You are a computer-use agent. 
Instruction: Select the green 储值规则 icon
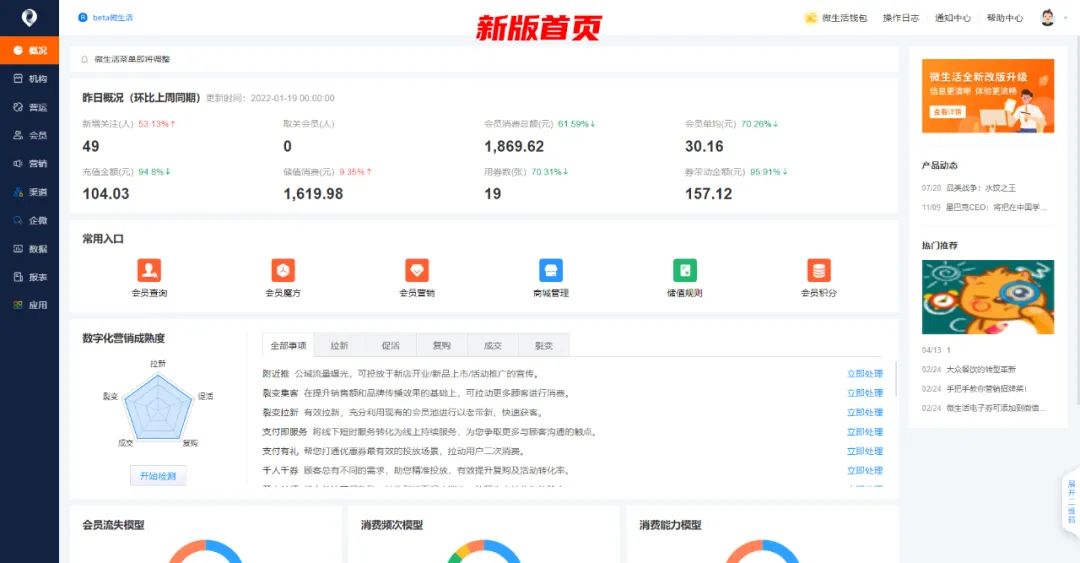[x=685, y=270]
